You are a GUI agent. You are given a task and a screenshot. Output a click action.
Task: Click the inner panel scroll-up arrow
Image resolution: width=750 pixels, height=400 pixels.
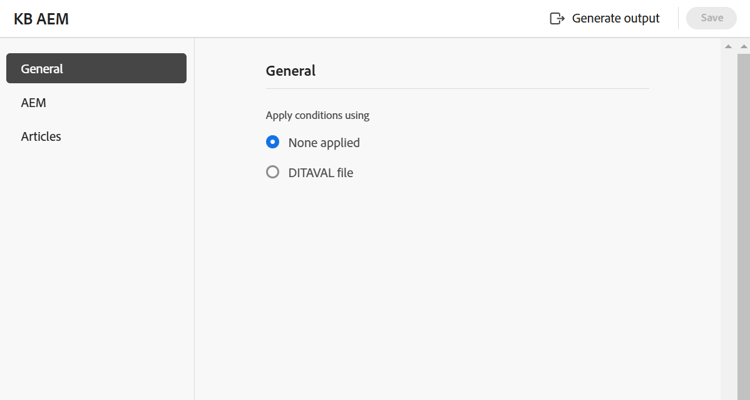(x=728, y=46)
